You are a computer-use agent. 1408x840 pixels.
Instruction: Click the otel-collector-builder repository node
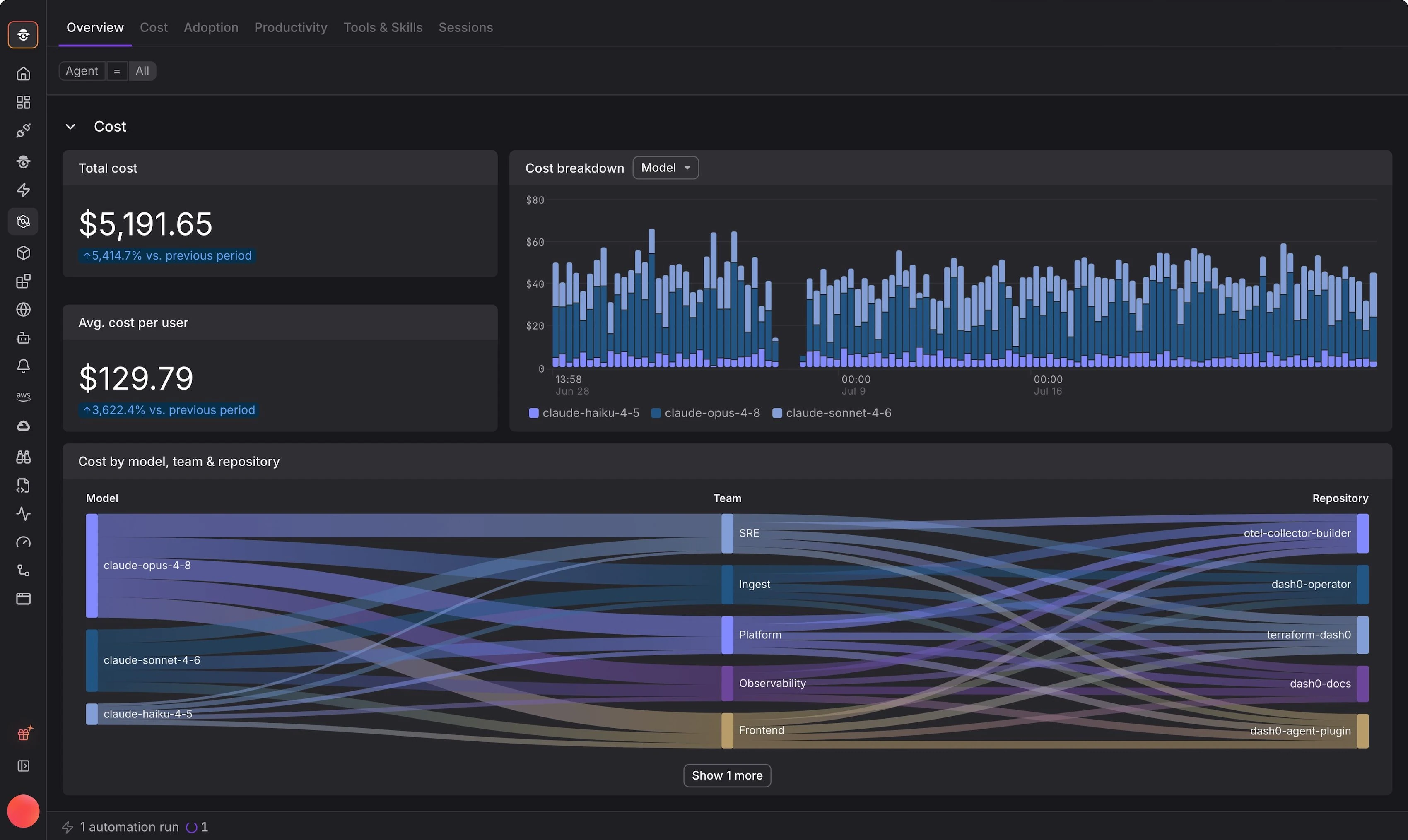(x=1363, y=533)
